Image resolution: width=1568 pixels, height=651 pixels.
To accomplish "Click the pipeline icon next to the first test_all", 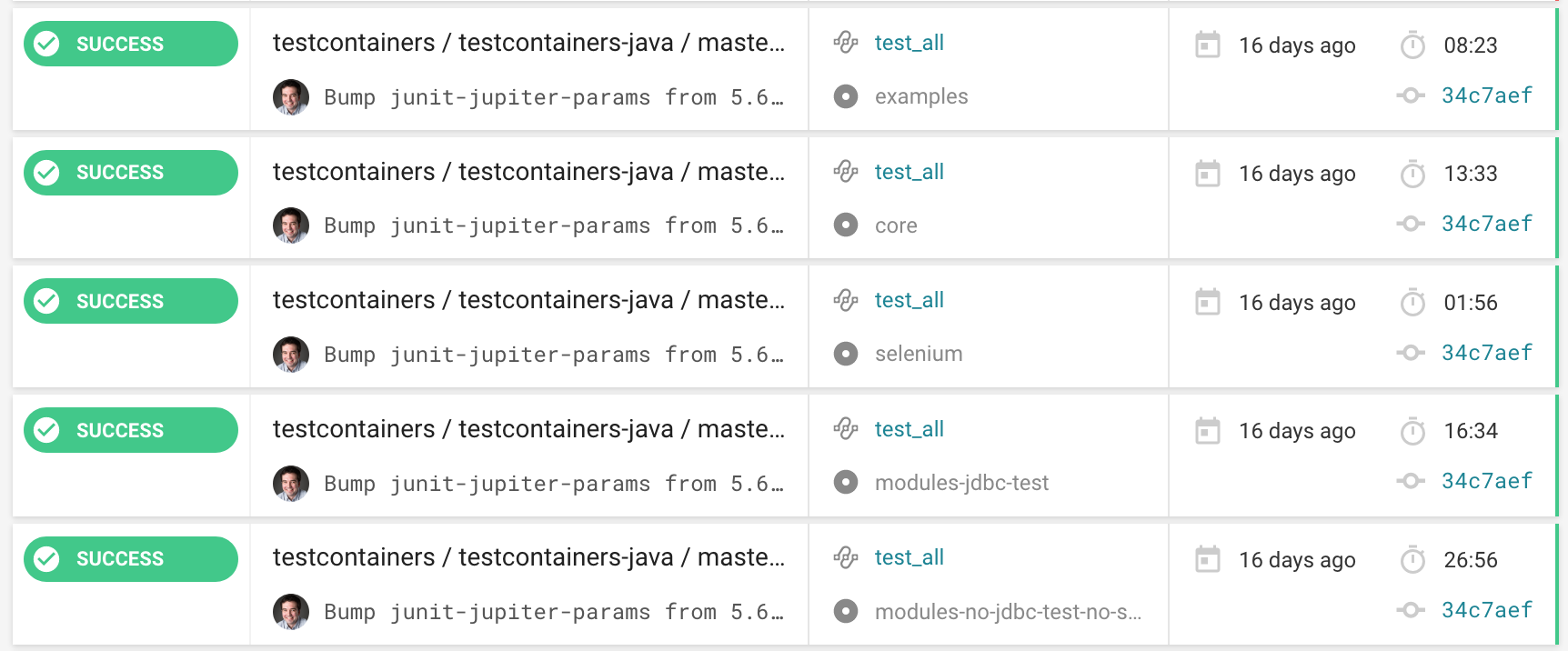I will coord(846,43).
